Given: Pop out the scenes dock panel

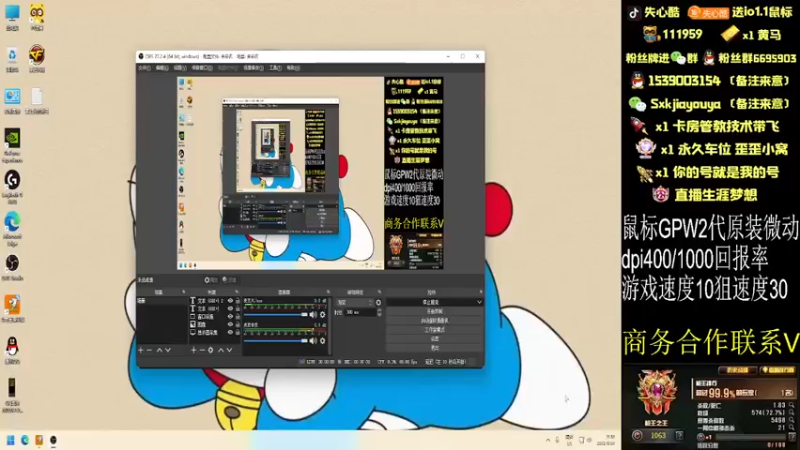Looking at the screenshot, I should coord(184,292).
